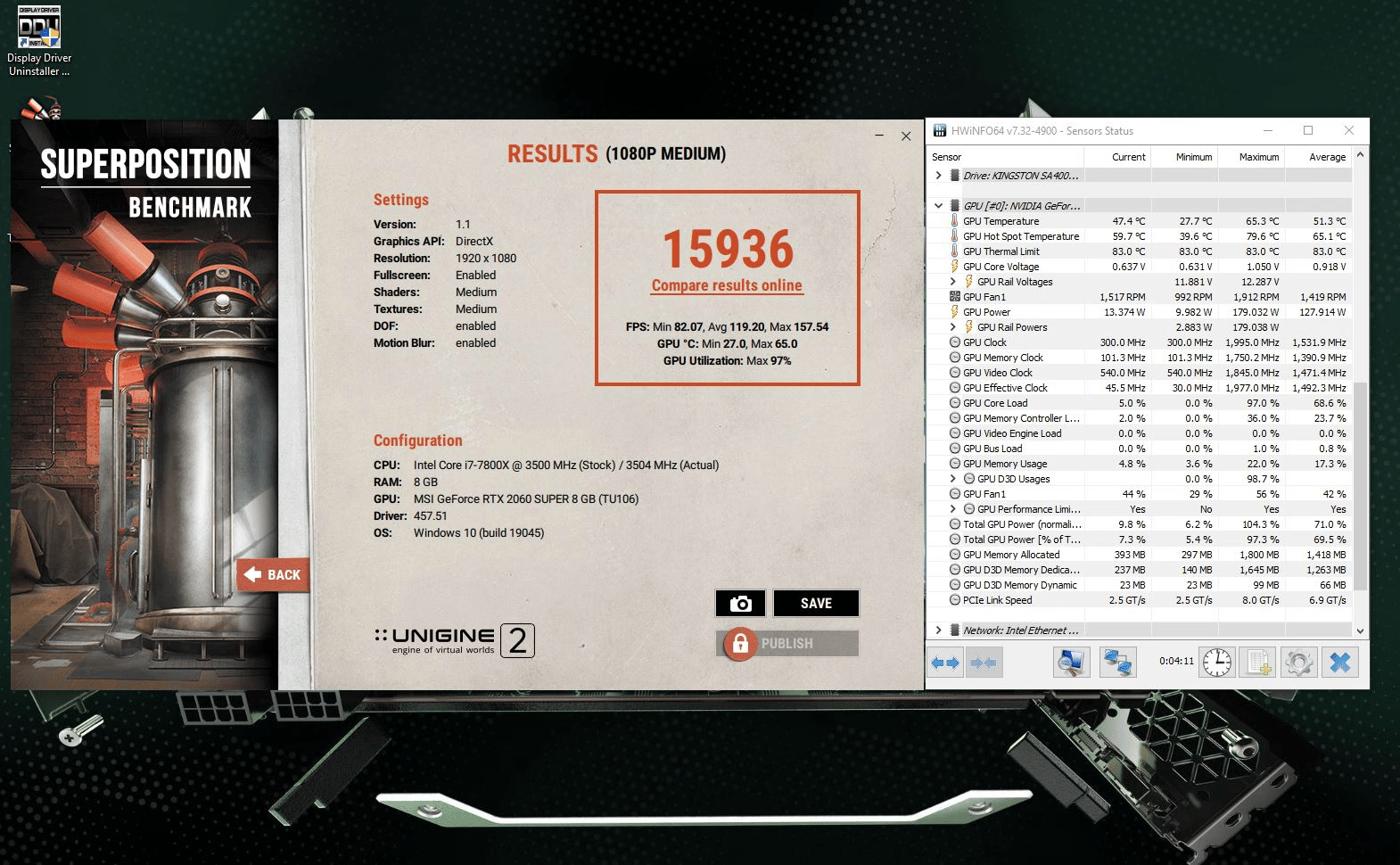This screenshot has height=865, width=1400.
Task: Click the GPU Power lightning bolt icon
Action: click(954, 311)
